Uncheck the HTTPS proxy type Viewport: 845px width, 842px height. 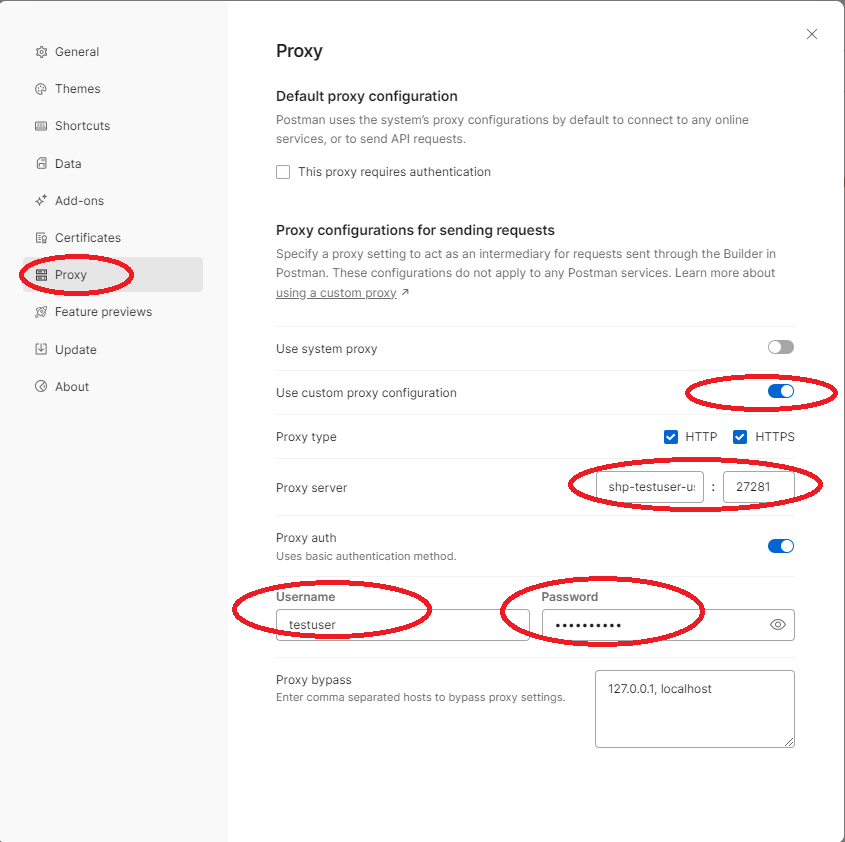coord(740,437)
